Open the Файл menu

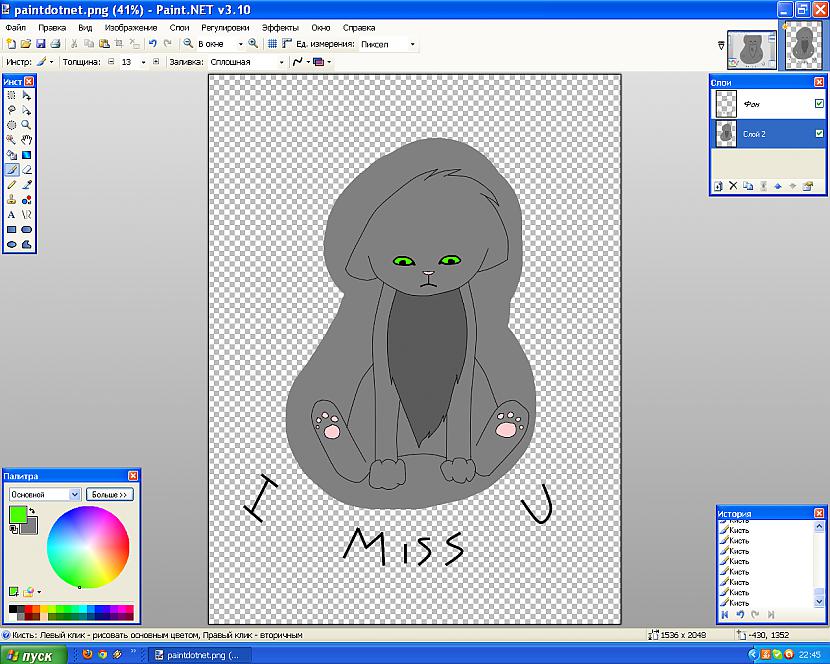(15, 28)
